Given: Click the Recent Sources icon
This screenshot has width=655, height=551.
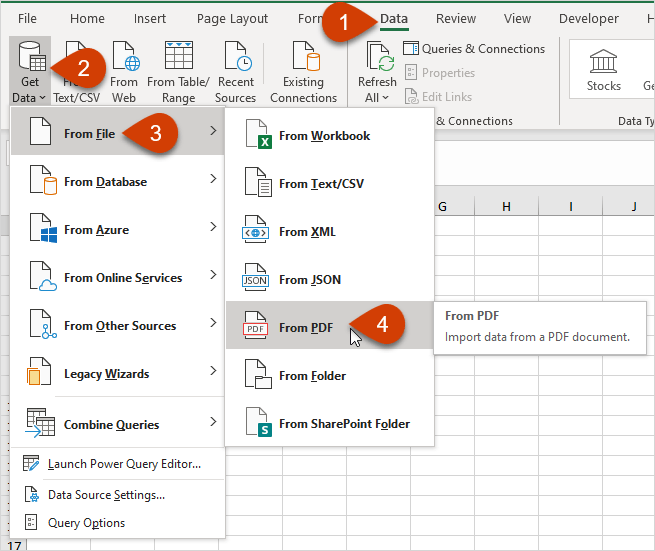Looking at the screenshot, I should (x=236, y=60).
